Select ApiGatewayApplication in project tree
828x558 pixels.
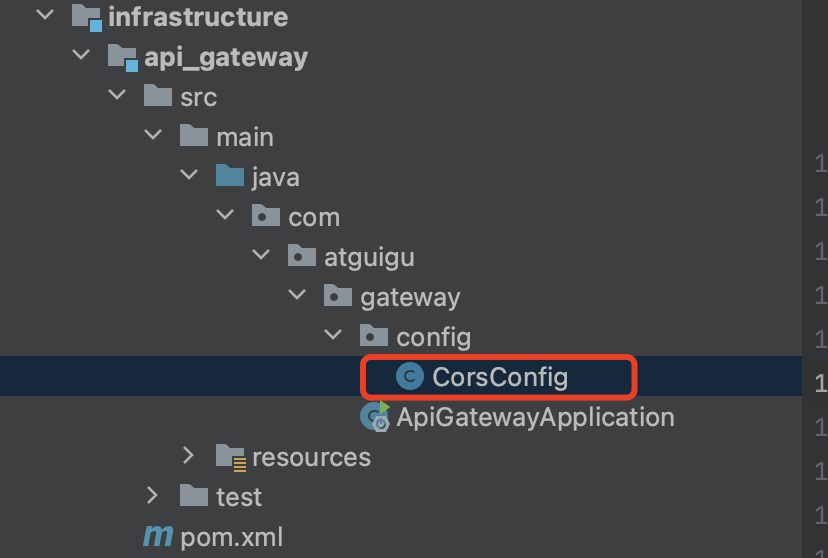click(535, 416)
